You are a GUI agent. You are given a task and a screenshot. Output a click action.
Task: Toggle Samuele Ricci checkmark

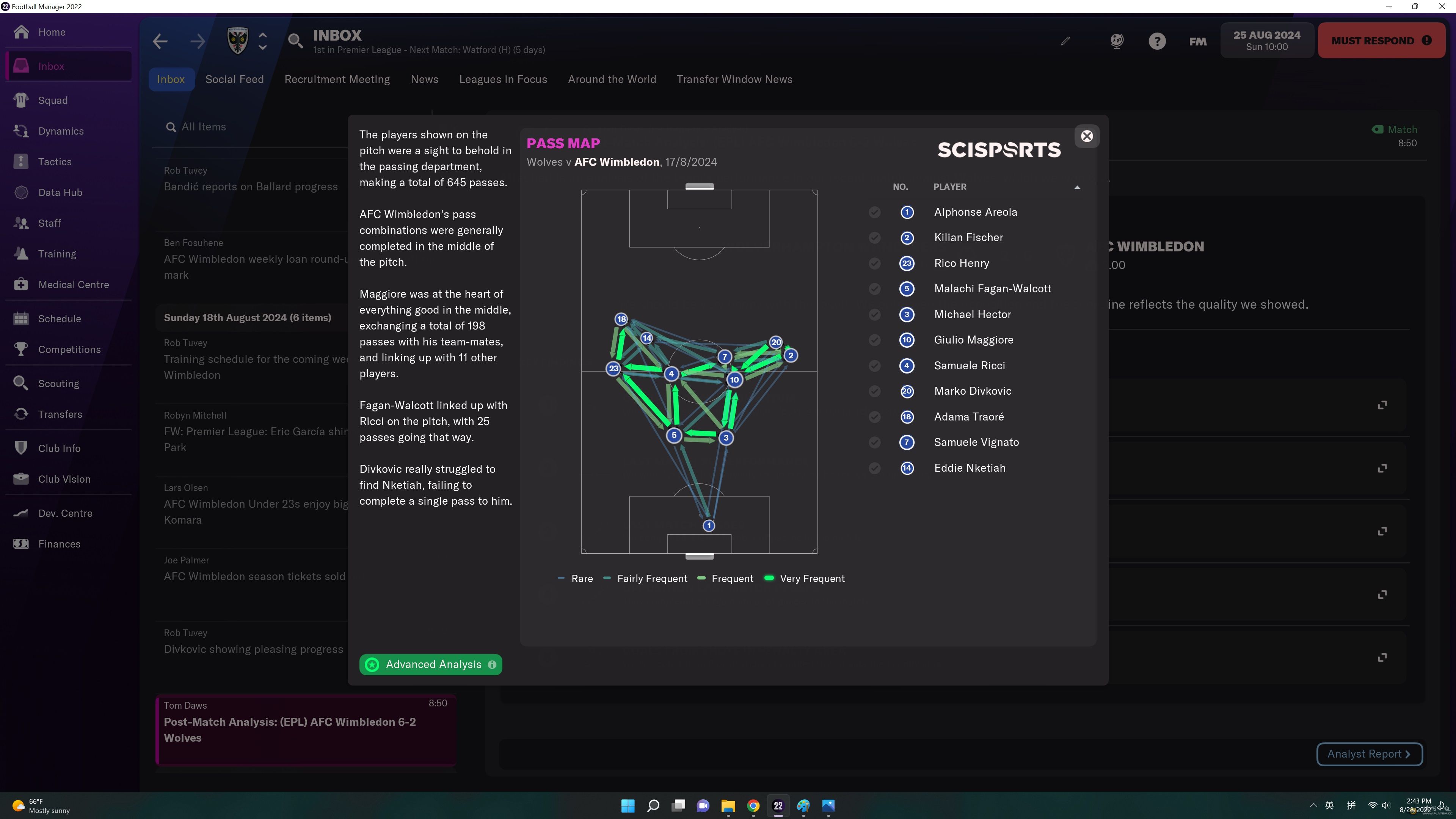874,366
